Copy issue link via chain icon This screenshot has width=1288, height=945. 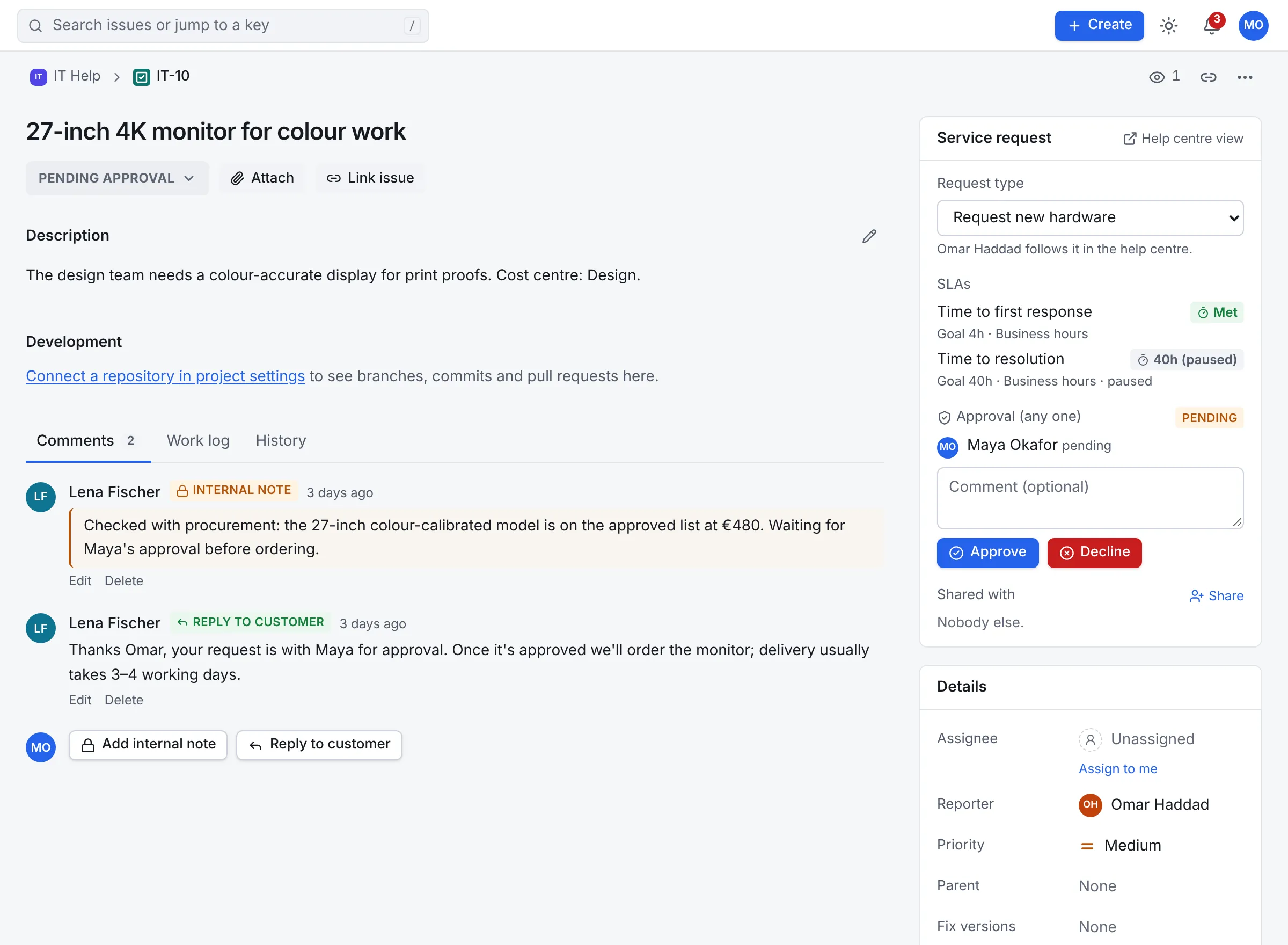coord(1208,77)
